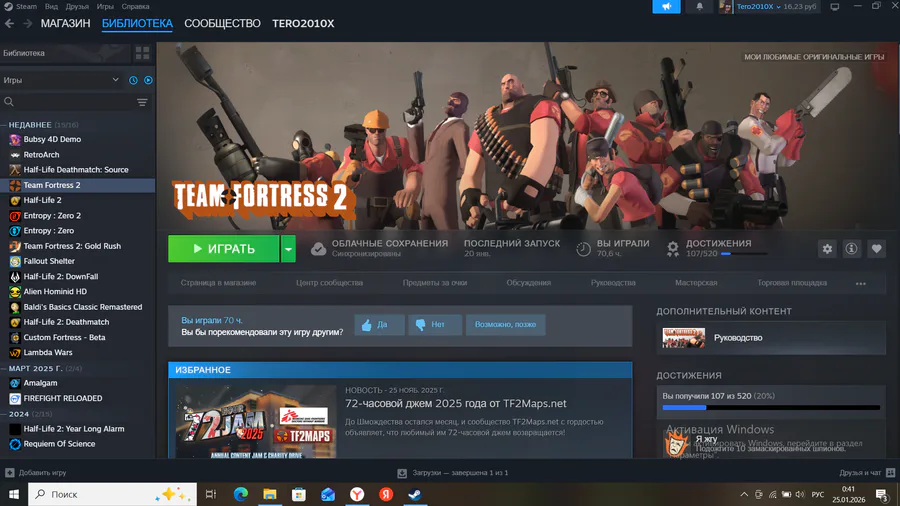
Task: Click the Добавить игру plus icon
Action: click(10, 473)
